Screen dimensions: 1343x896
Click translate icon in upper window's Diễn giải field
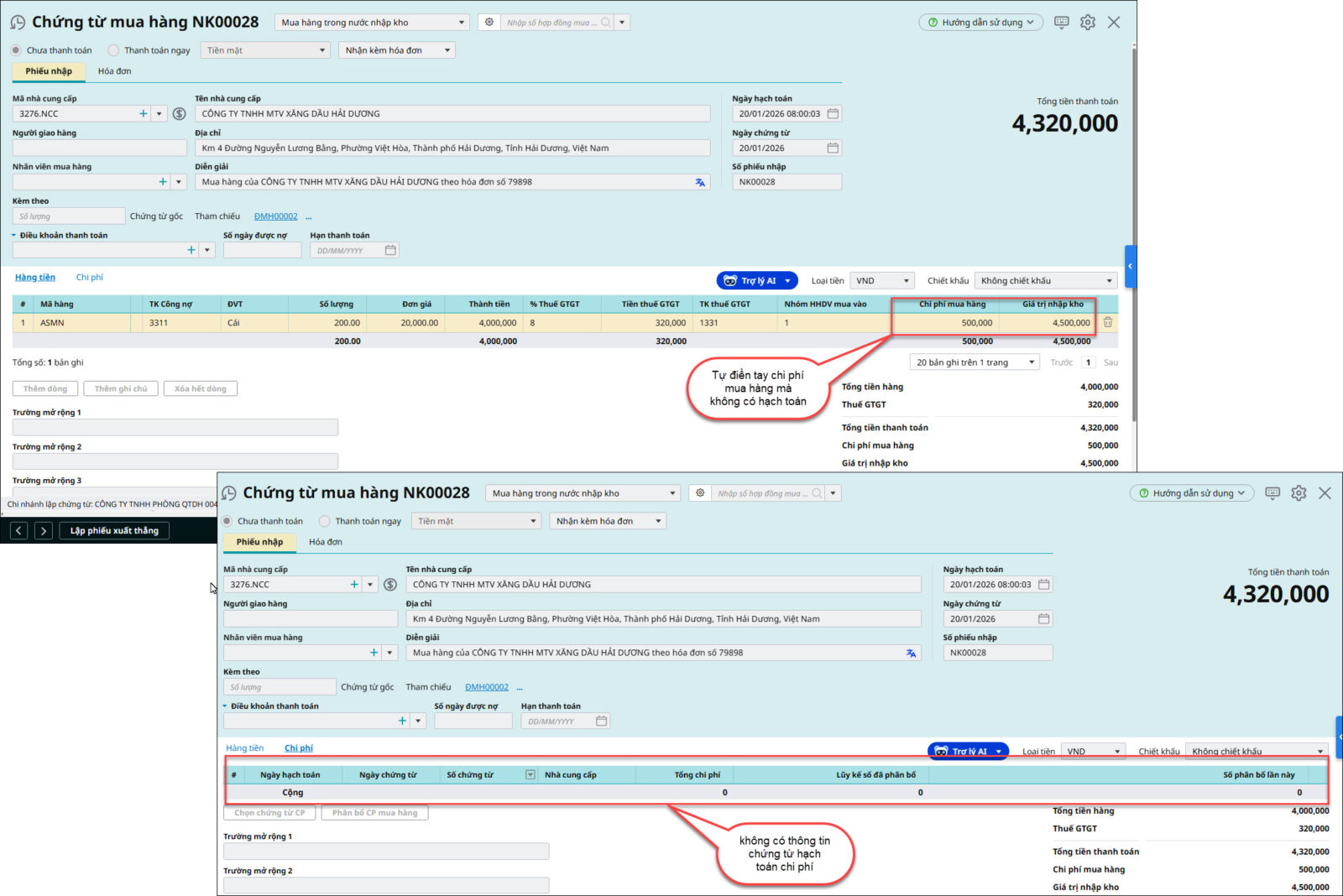(x=700, y=182)
